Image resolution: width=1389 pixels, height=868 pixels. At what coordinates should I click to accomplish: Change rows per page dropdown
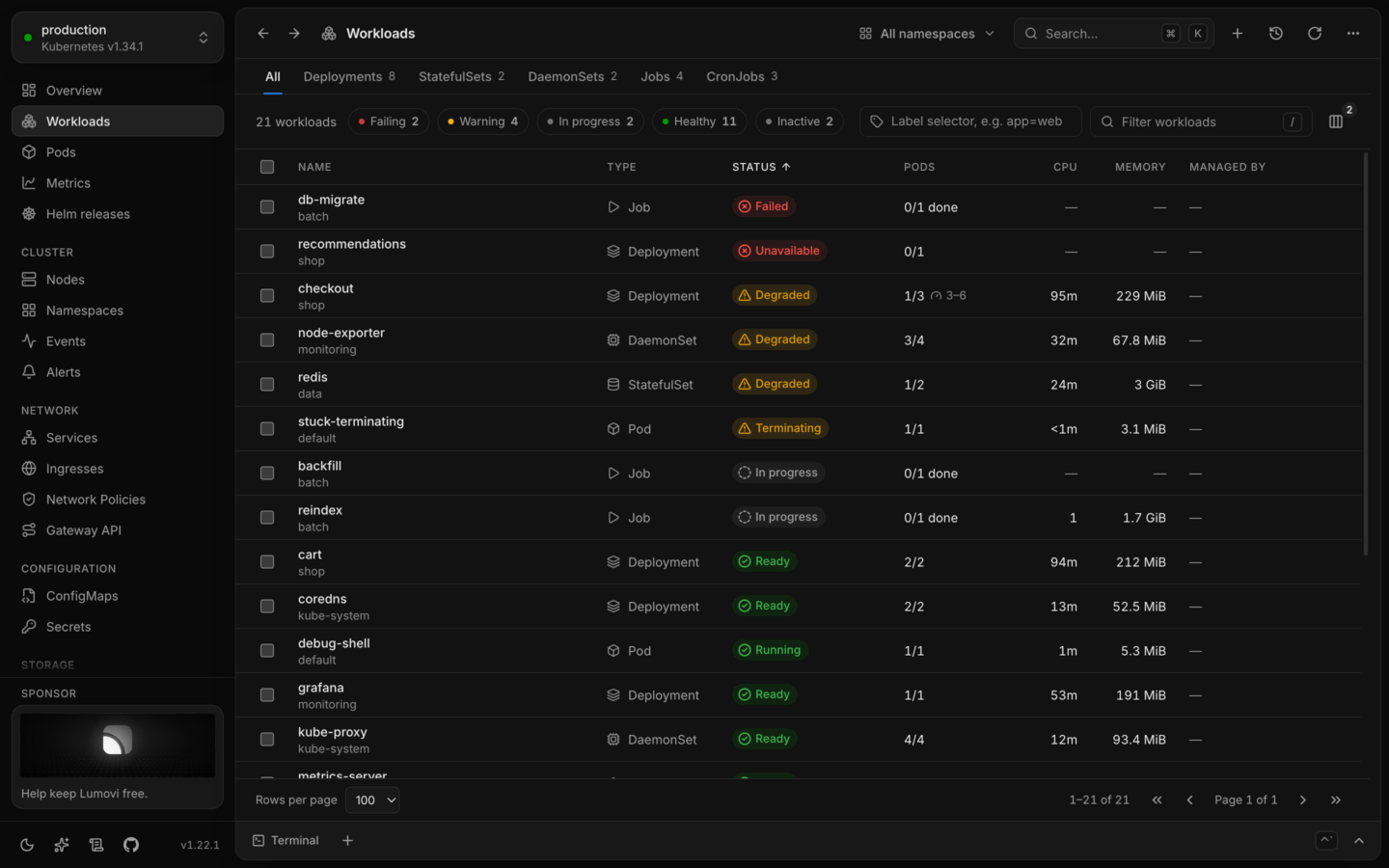[x=372, y=800]
